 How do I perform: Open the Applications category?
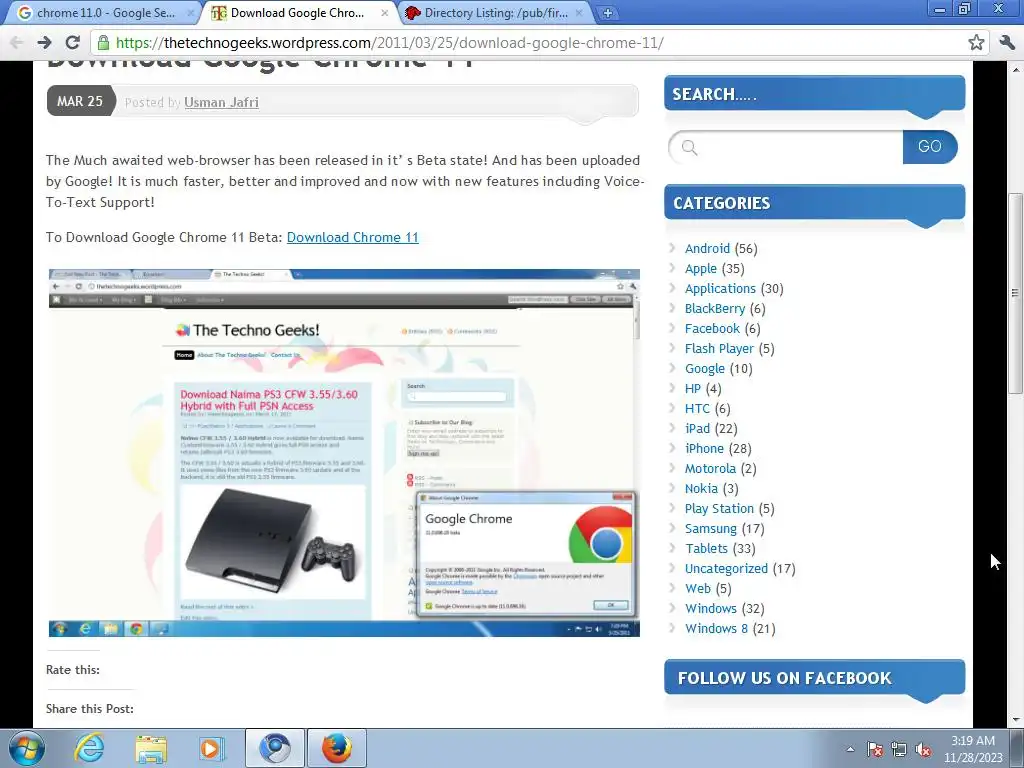click(x=720, y=289)
